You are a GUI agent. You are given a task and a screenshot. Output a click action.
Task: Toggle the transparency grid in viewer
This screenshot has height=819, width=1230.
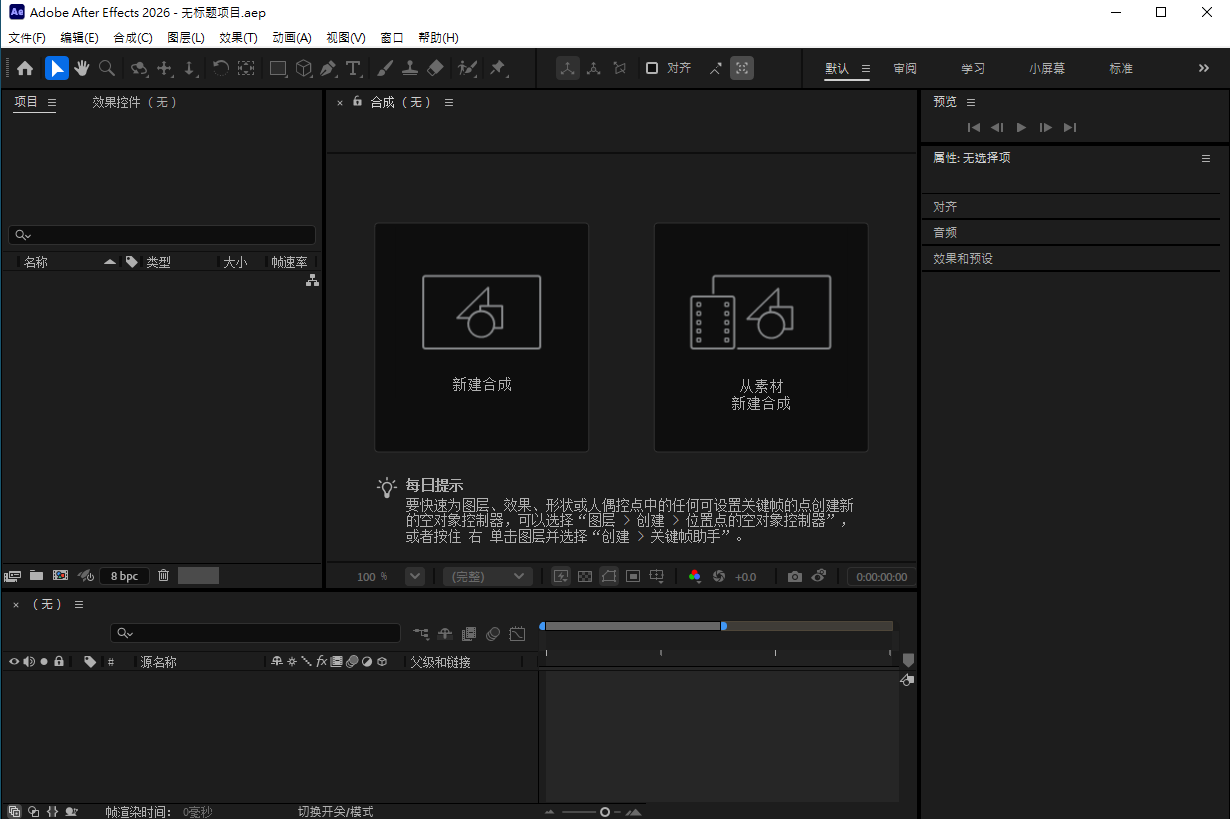tap(585, 577)
